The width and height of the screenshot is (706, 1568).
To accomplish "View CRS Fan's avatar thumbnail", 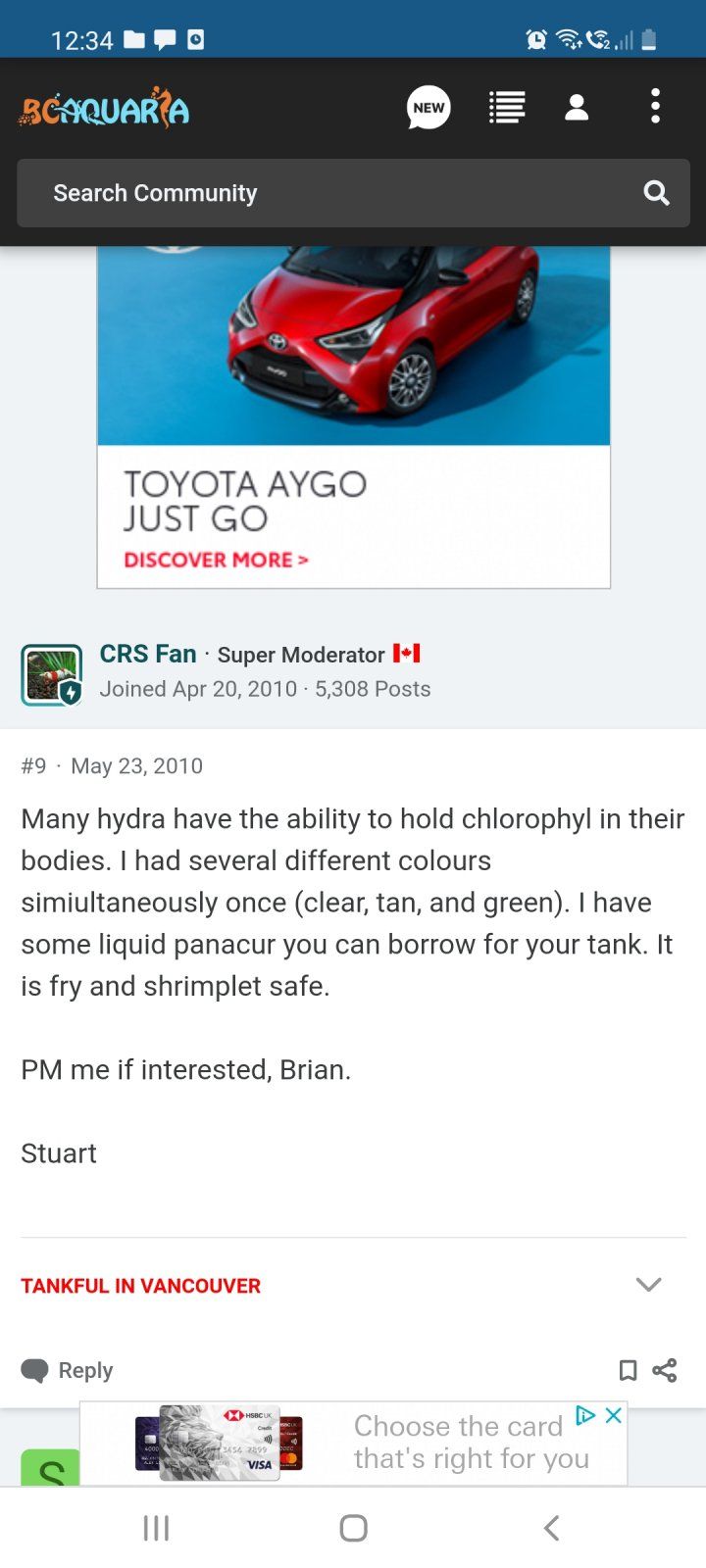I will [x=51, y=674].
